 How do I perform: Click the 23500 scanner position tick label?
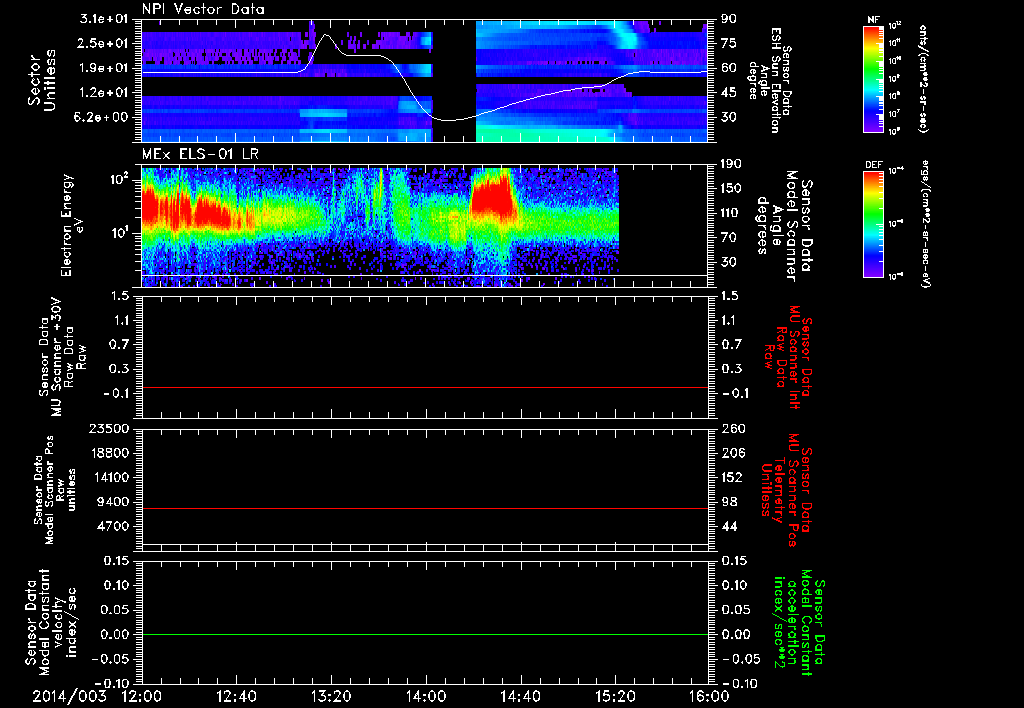(x=111, y=429)
